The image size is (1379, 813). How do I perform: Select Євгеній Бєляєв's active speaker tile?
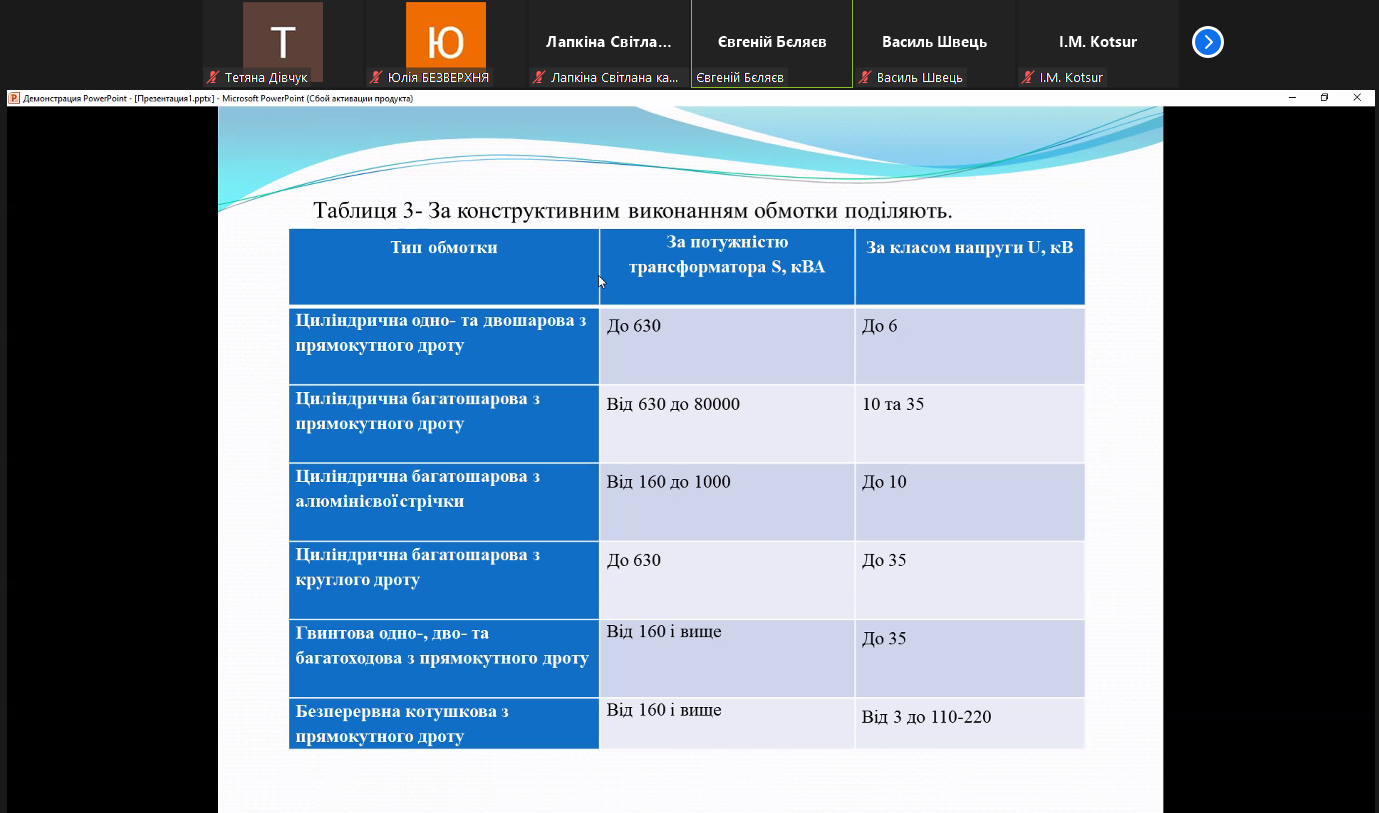pos(772,42)
